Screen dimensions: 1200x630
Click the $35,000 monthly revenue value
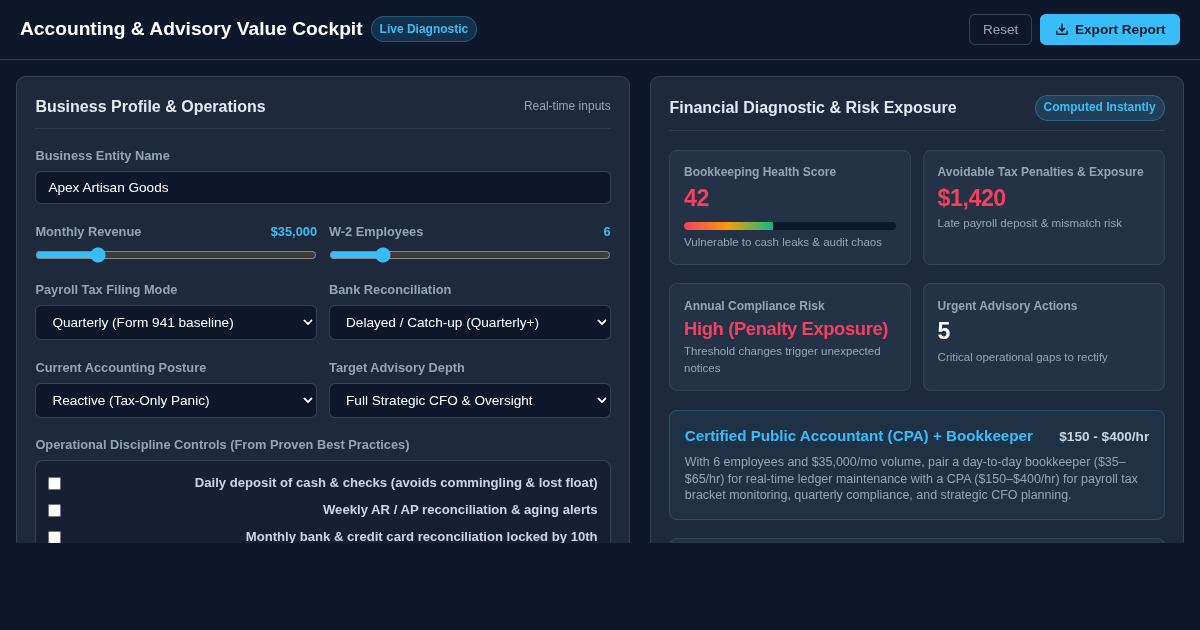click(x=293, y=231)
